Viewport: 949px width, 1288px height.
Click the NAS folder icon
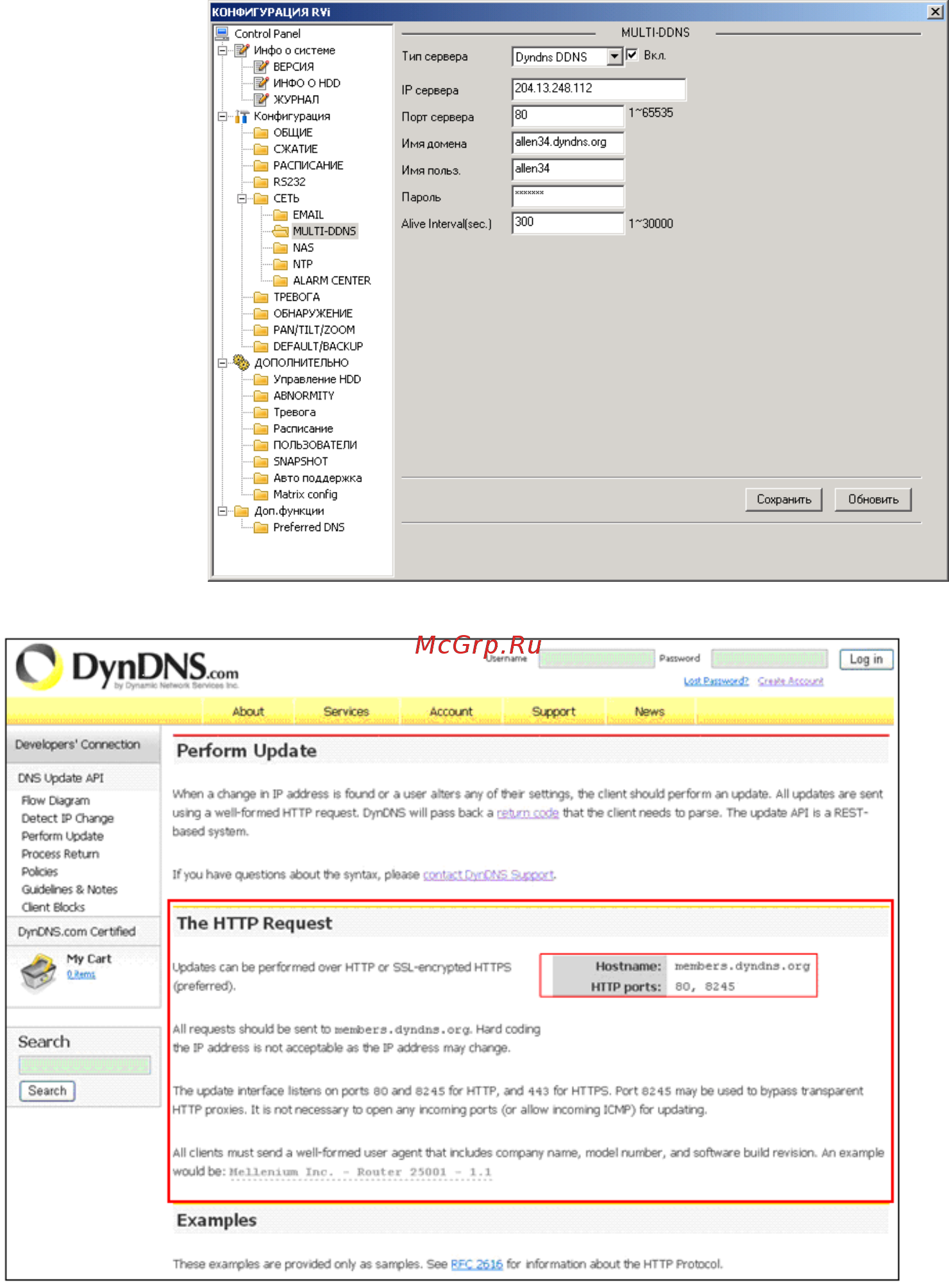click(x=280, y=248)
